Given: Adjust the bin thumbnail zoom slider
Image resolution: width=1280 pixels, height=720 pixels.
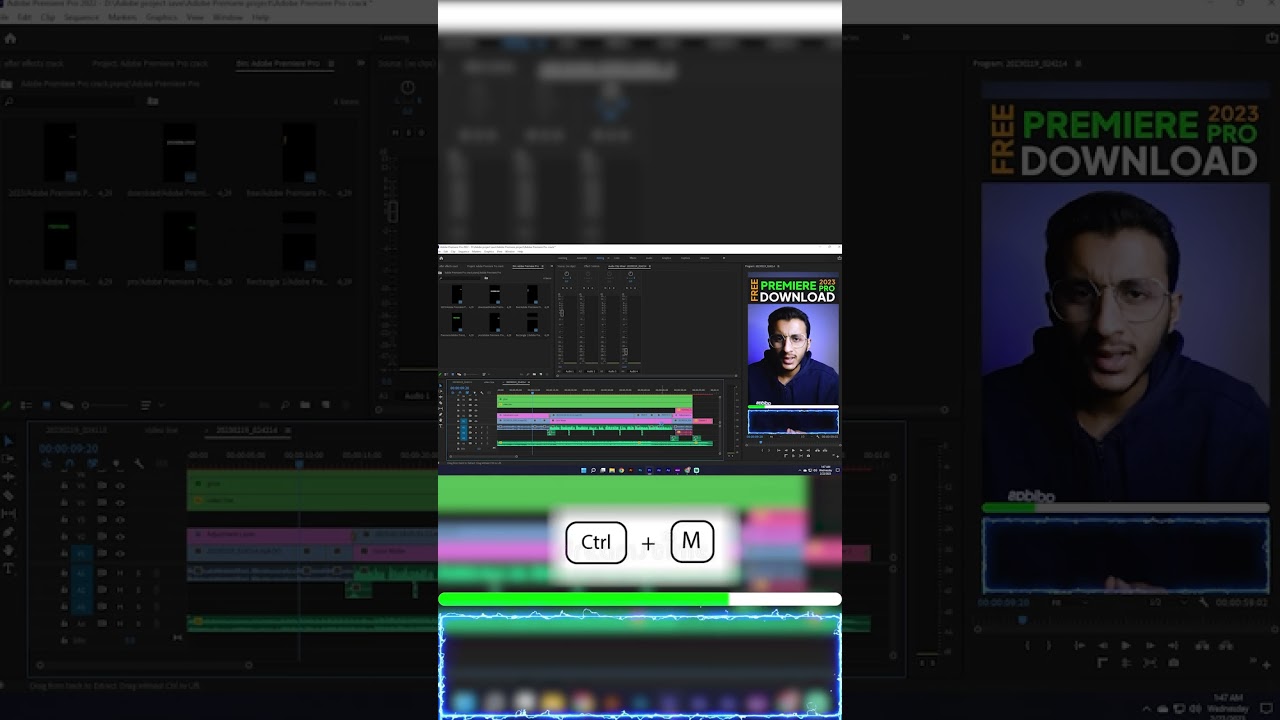Looking at the screenshot, I should click(105, 406).
